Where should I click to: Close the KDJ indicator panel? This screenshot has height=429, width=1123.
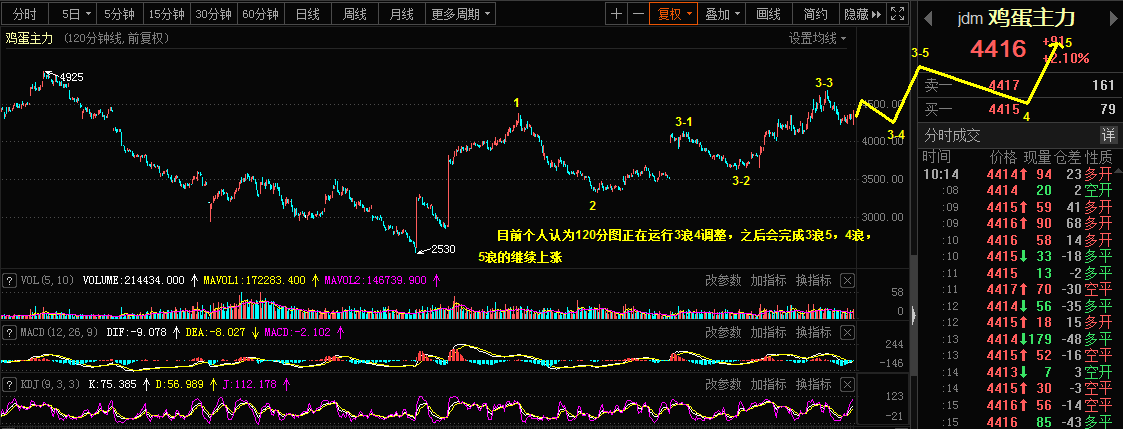(847, 384)
